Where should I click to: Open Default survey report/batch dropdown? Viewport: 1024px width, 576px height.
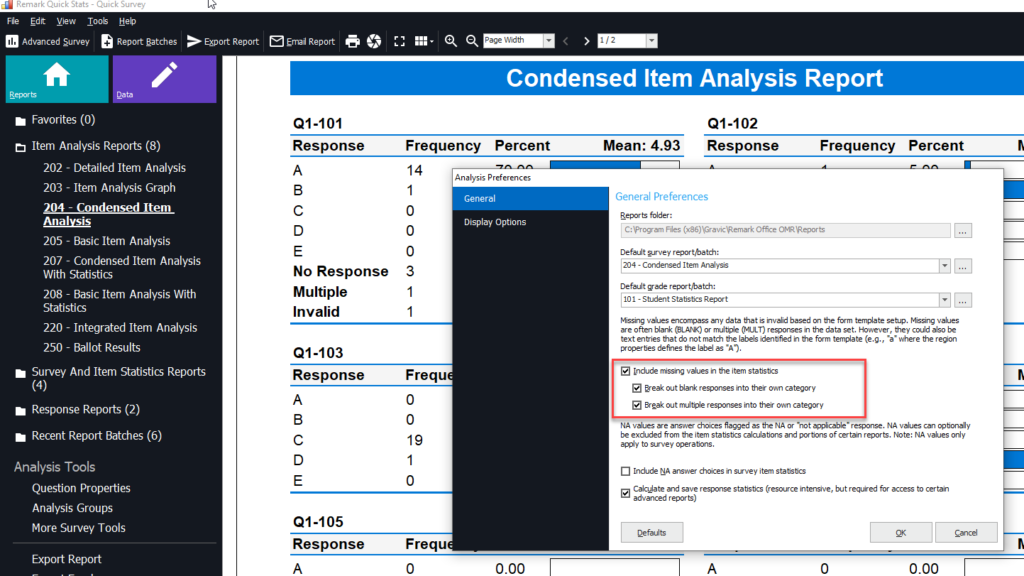click(944, 266)
